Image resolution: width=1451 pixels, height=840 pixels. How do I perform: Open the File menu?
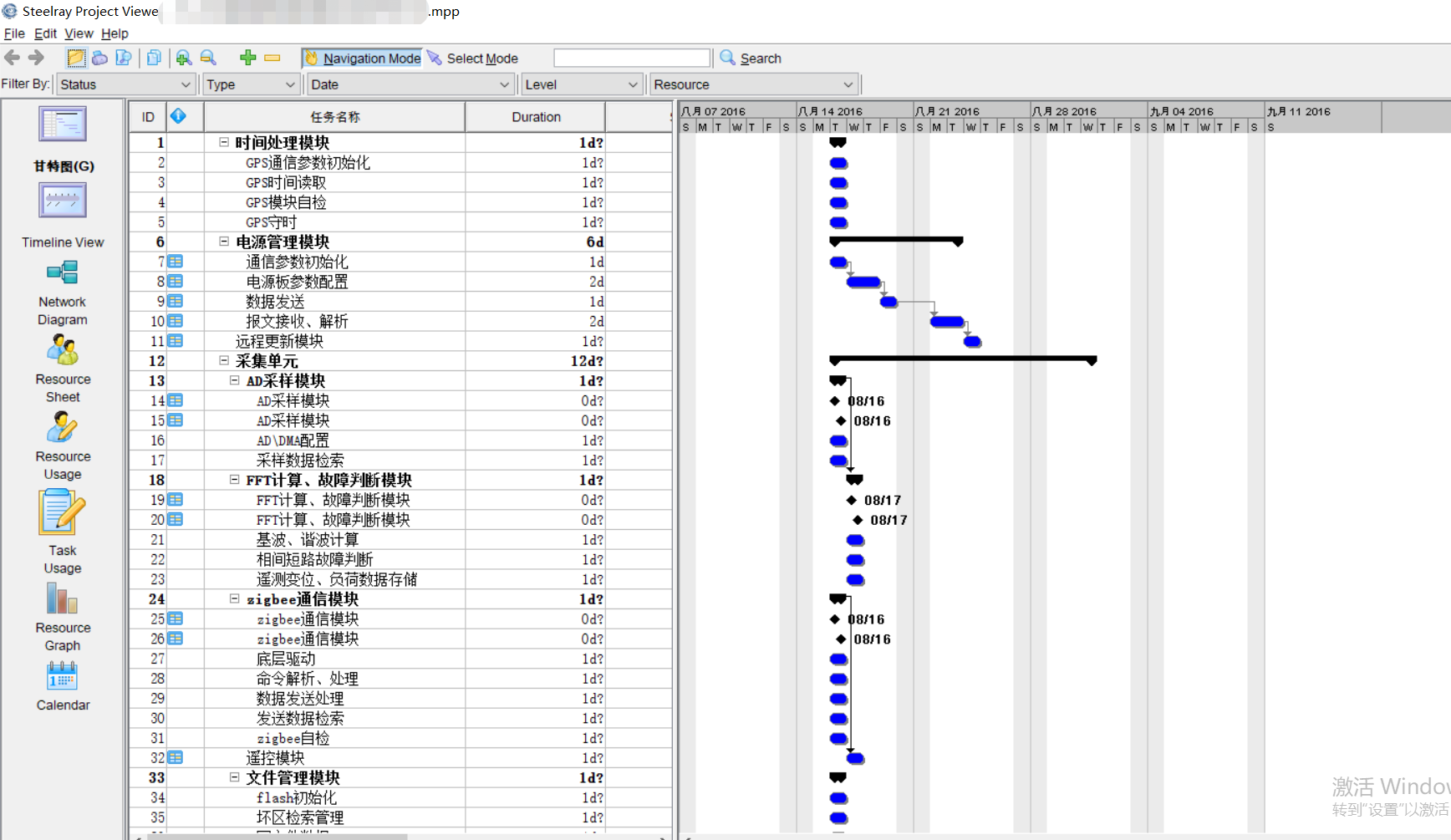click(14, 33)
